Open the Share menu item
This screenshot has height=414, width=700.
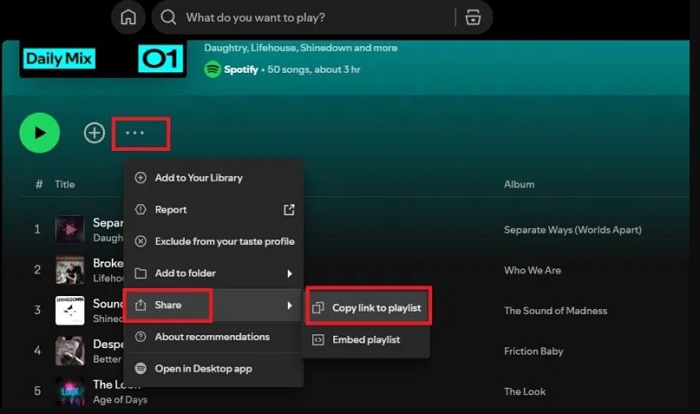coord(213,305)
